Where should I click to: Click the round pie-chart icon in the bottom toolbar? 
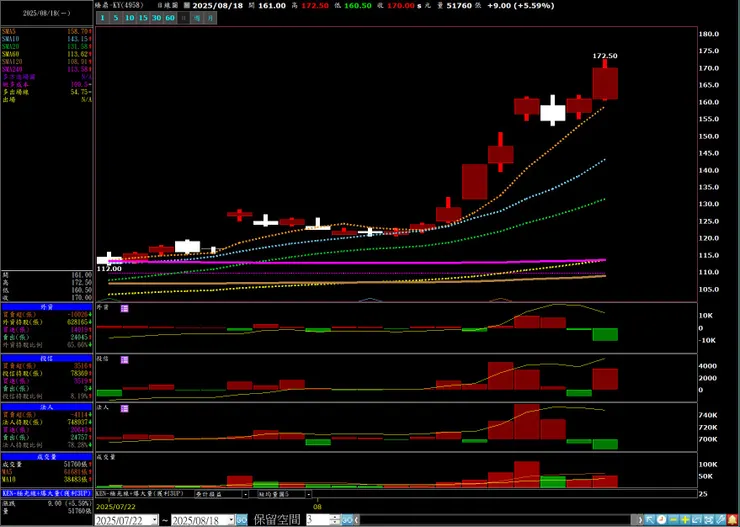point(662,519)
